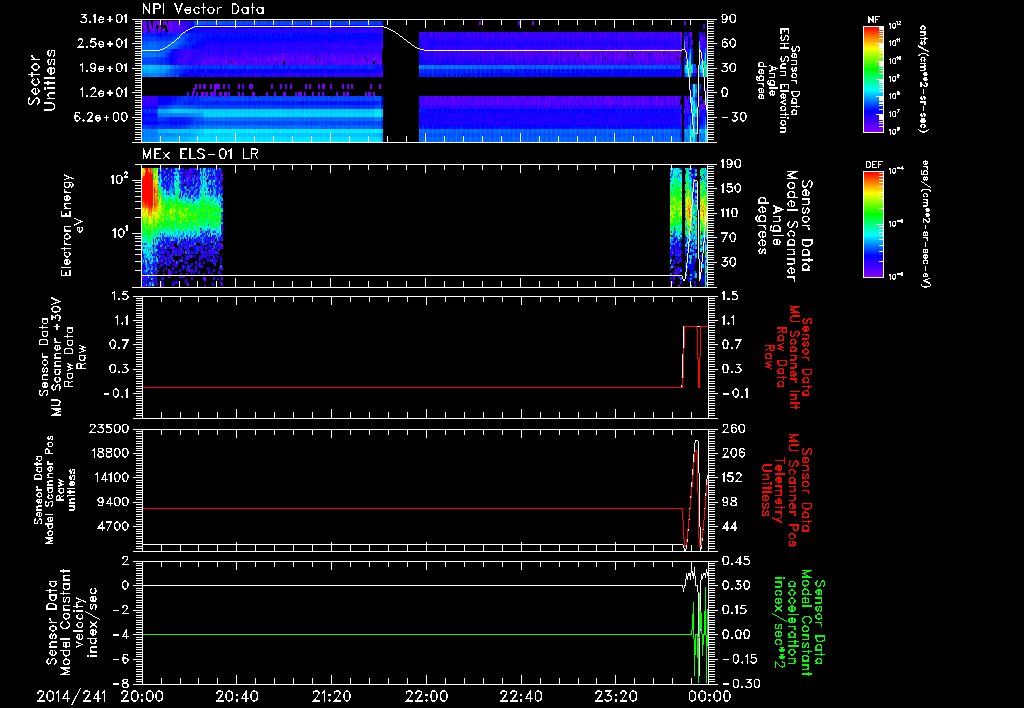Screen dimensions: 1024x708
Task: Click the '-4' velocity tick value
Action: pyautogui.click(x=123, y=634)
